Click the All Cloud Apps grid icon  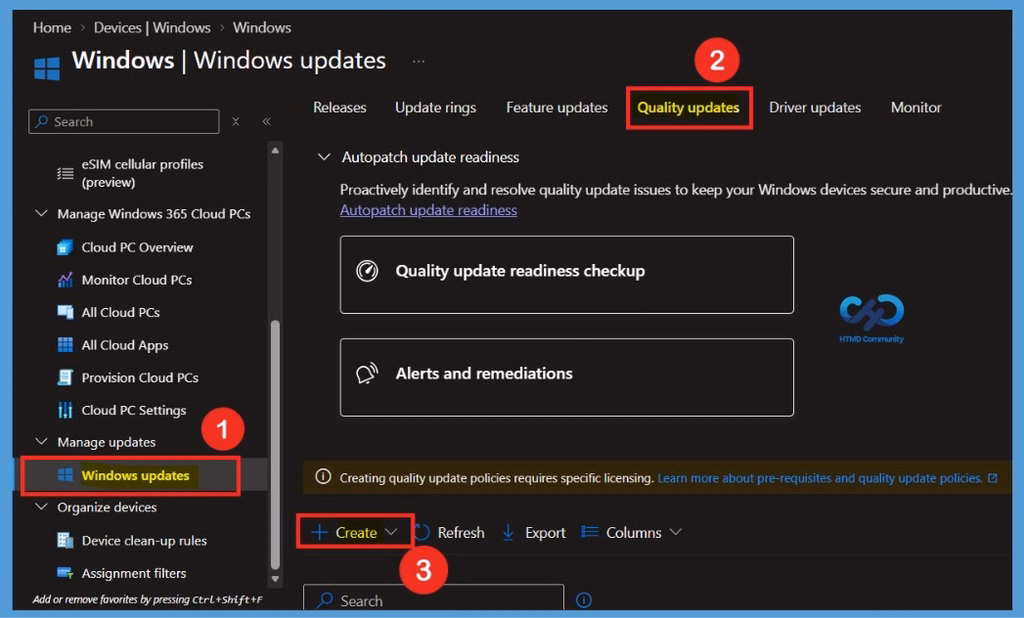[65, 345]
